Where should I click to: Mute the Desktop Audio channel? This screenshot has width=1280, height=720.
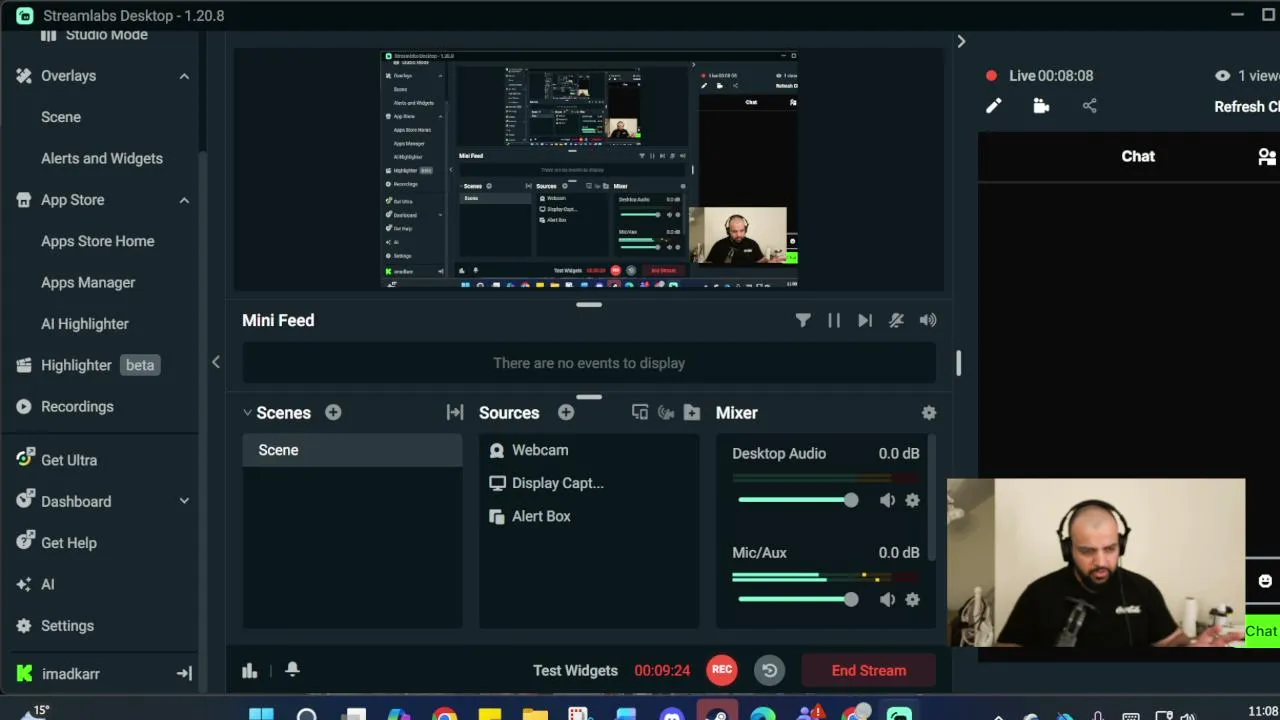[887, 500]
